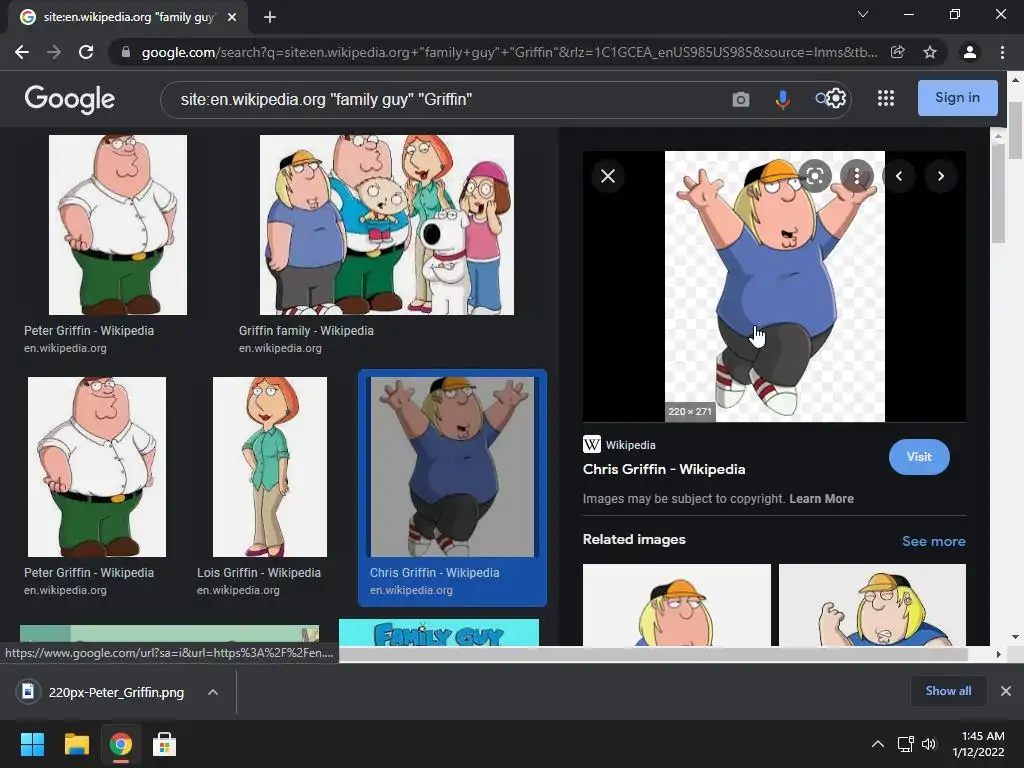Viewport: 1024px width, 768px height.
Task: Close the image preview panel
Action: point(608,176)
